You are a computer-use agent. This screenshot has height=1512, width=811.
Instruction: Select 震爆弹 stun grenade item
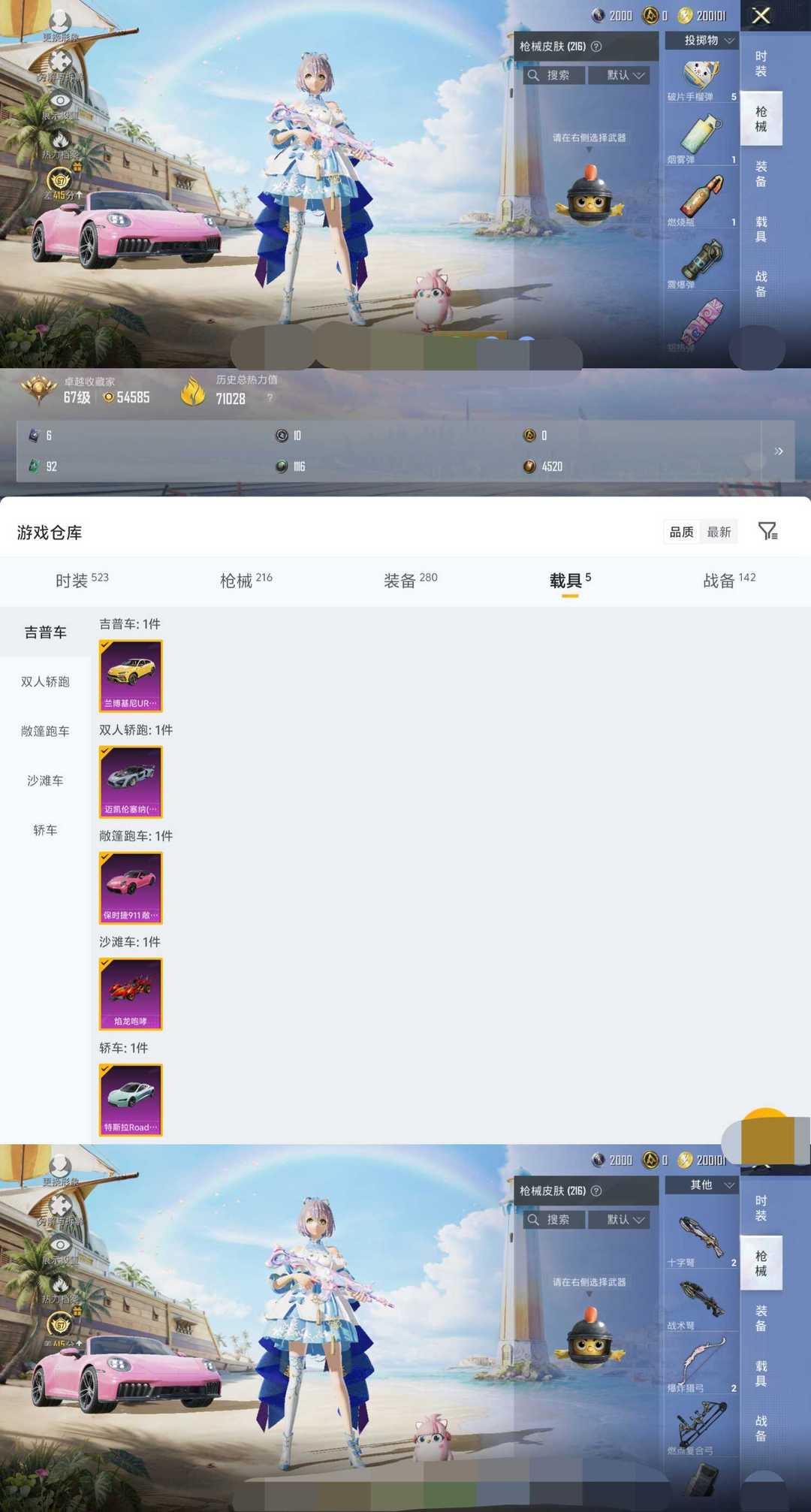pyautogui.click(x=701, y=264)
